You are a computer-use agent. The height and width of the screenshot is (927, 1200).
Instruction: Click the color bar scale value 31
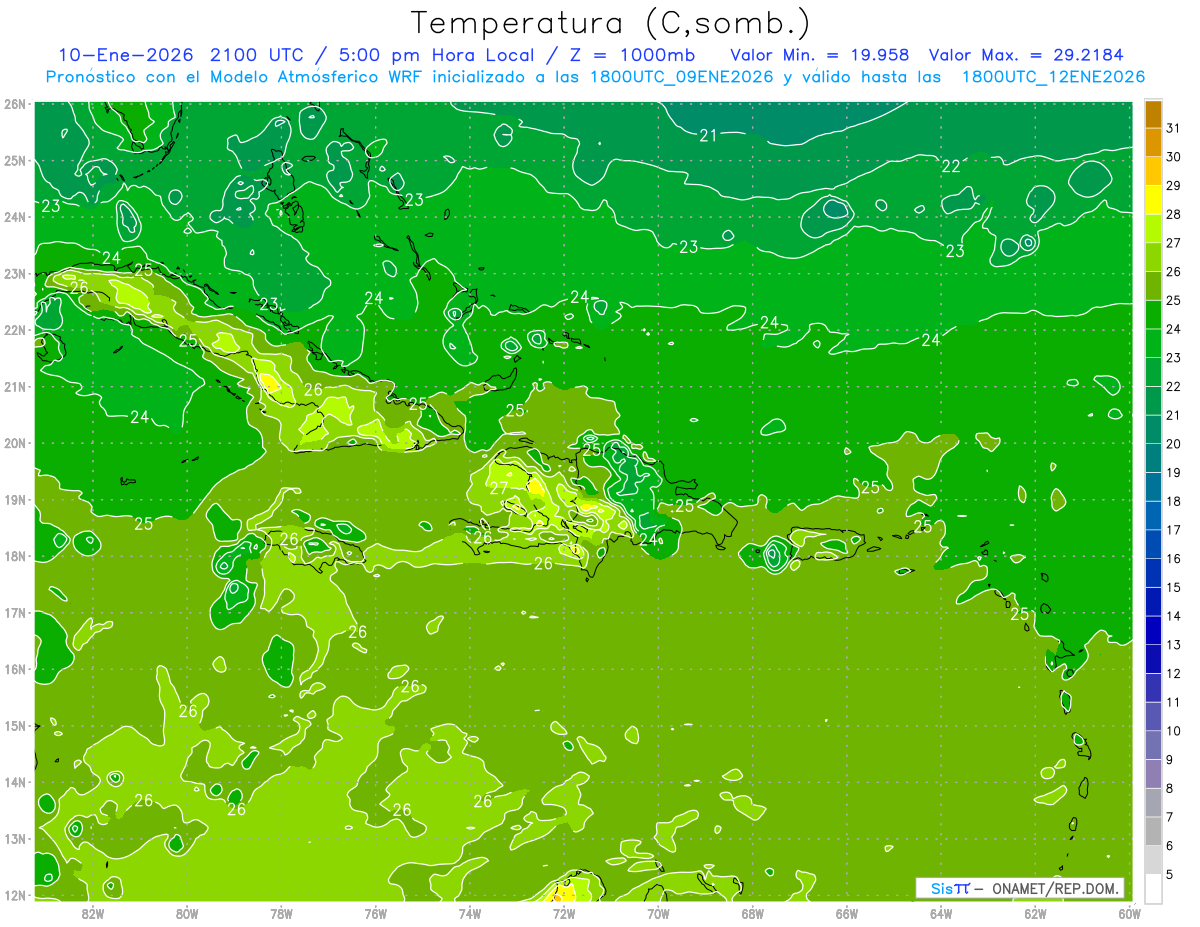[x=1174, y=128]
